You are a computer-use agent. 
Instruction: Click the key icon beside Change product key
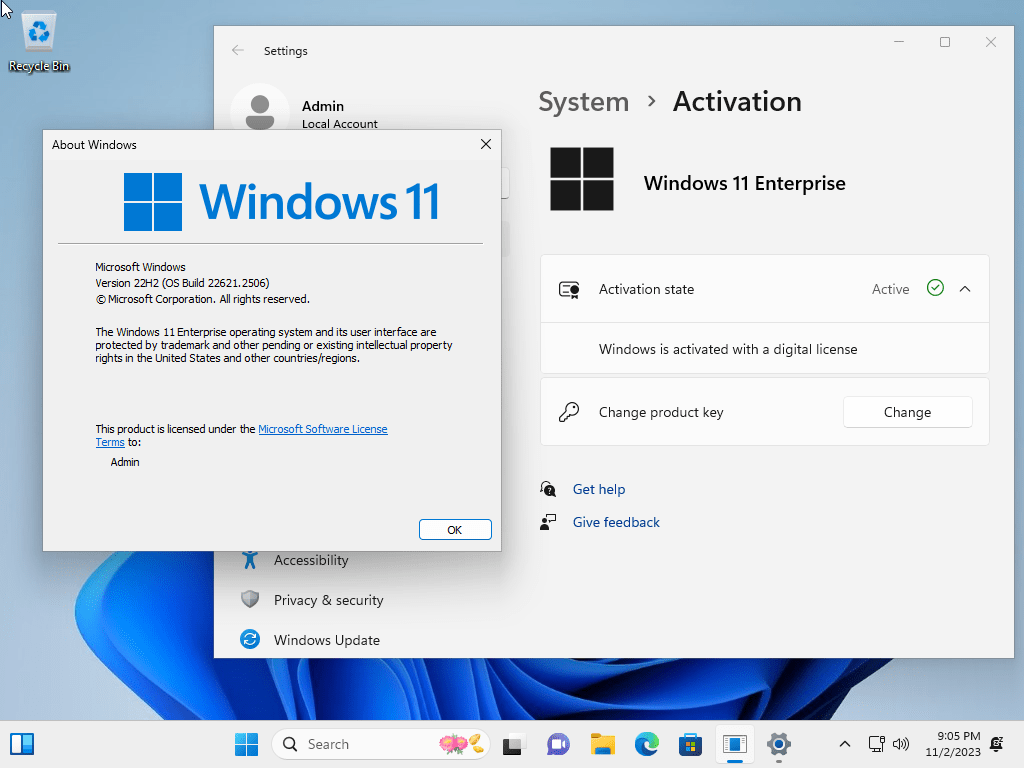coord(569,412)
